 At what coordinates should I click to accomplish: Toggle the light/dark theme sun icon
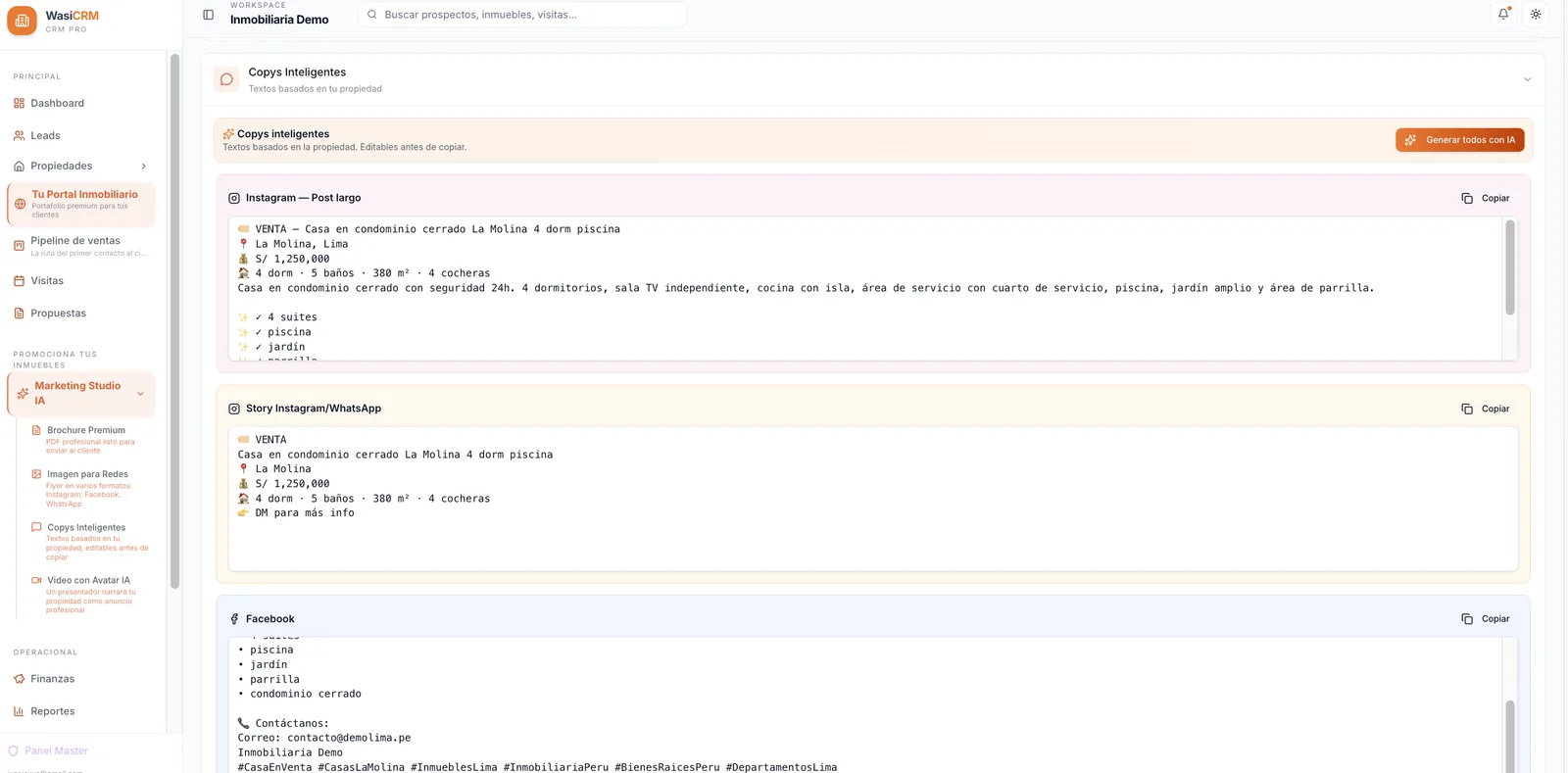[1536, 14]
